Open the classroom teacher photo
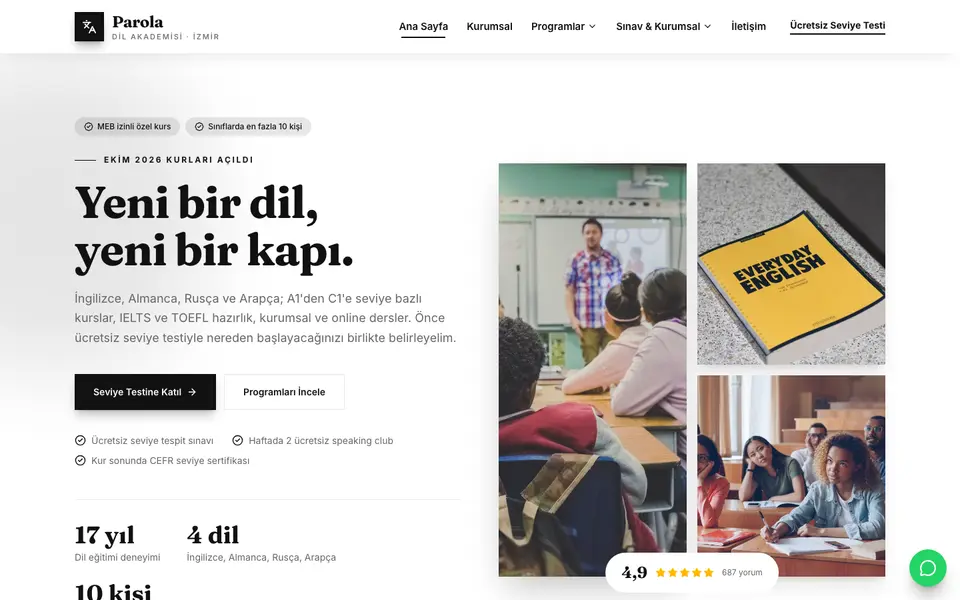960x600 pixels. [x=592, y=370]
